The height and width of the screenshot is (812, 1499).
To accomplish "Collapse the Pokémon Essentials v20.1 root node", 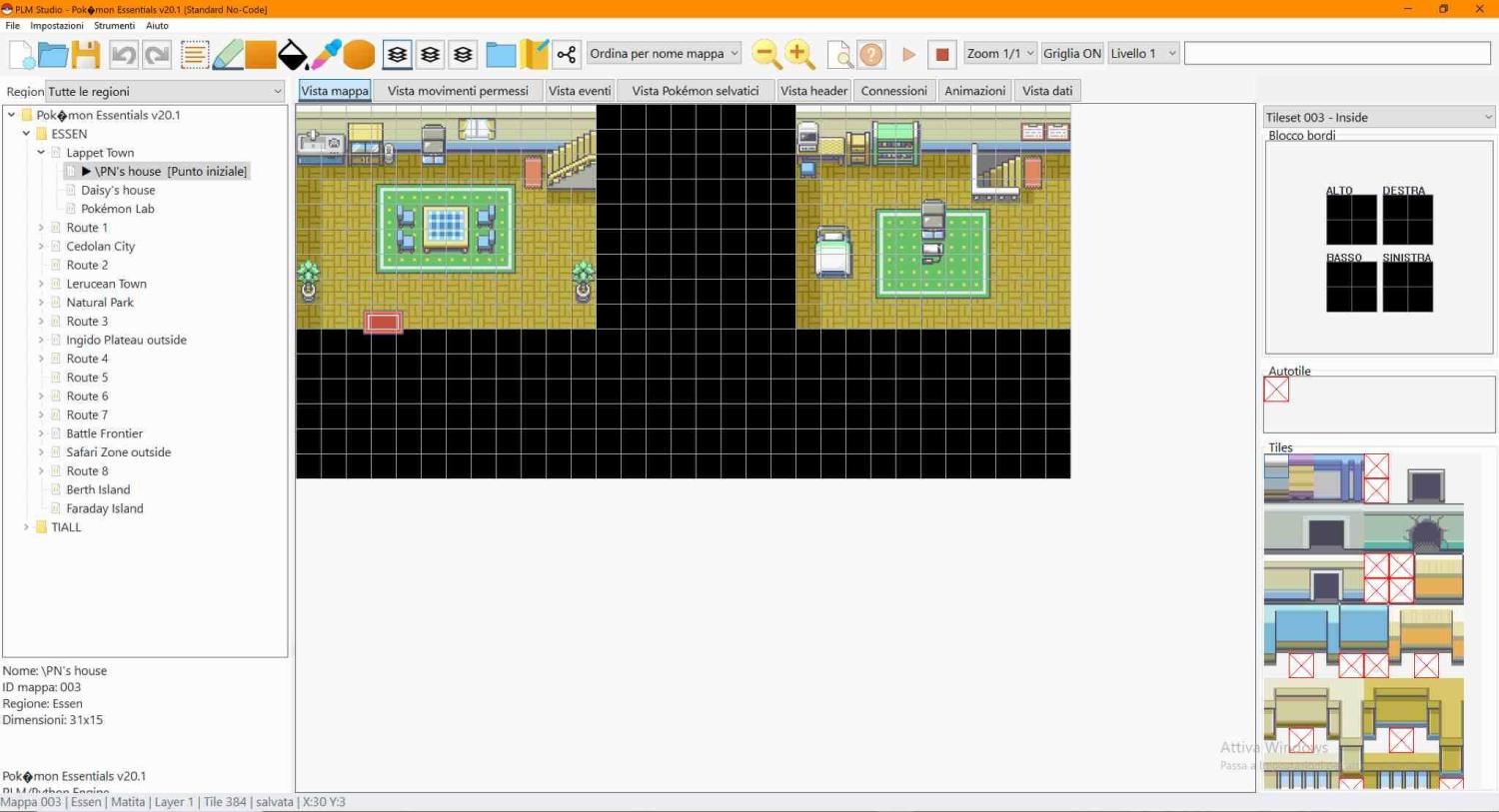I will [x=11, y=115].
